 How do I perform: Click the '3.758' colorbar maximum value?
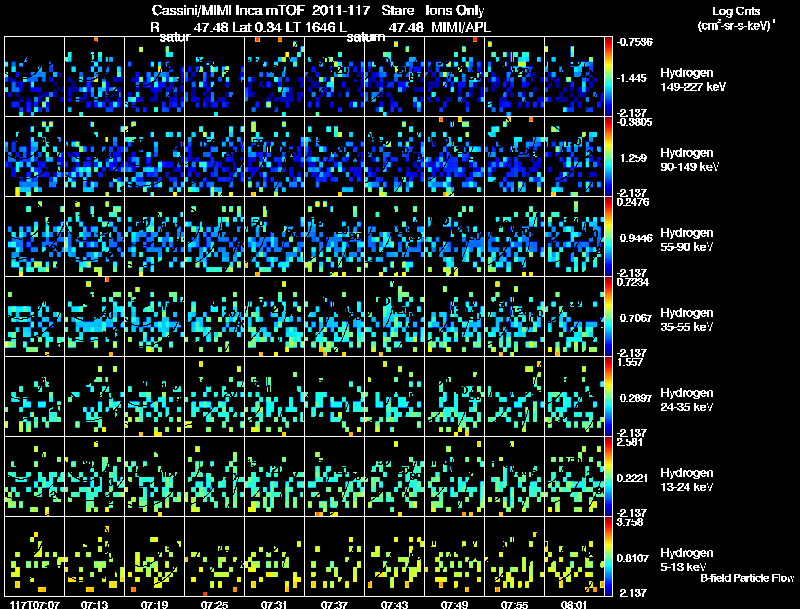(x=630, y=522)
